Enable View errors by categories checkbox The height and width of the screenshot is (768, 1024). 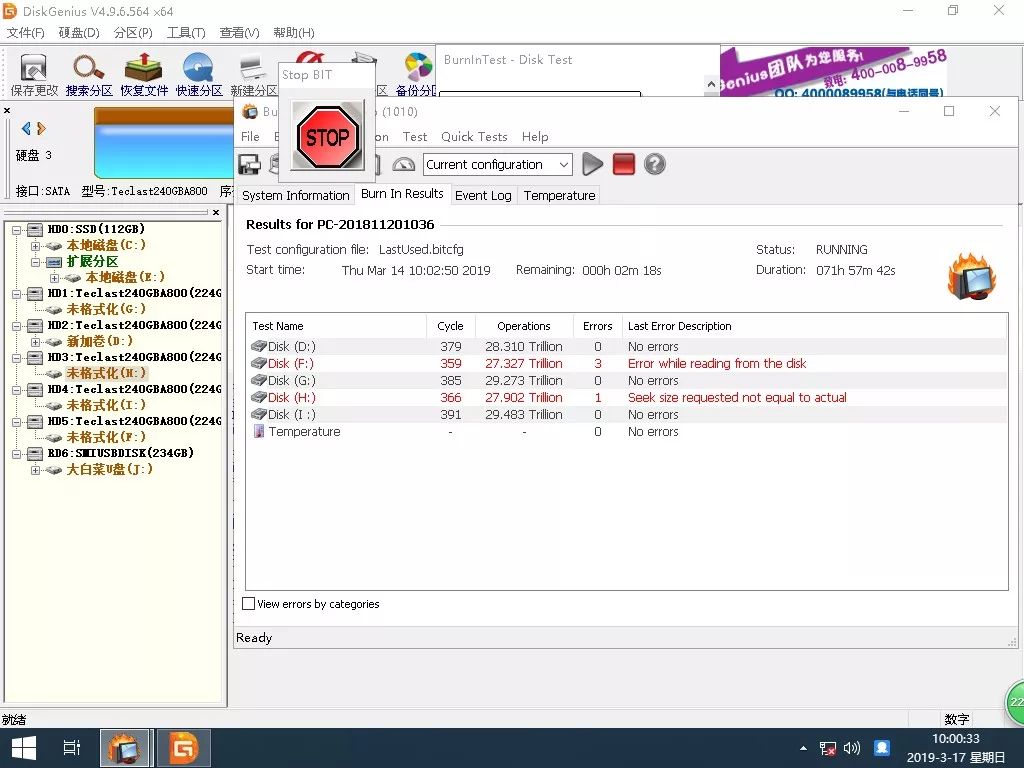coord(250,604)
